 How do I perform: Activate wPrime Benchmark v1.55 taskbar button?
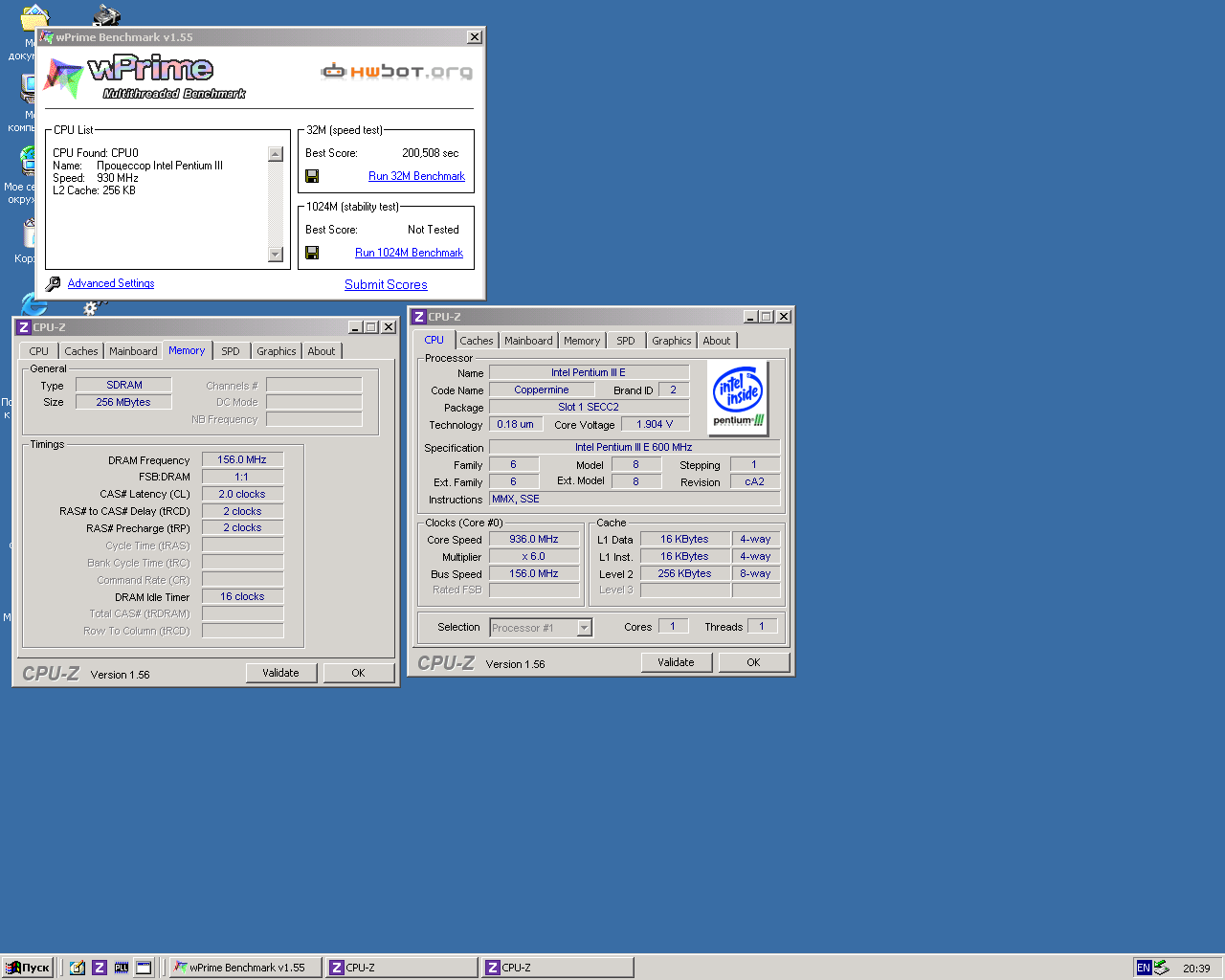[x=245, y=968]
